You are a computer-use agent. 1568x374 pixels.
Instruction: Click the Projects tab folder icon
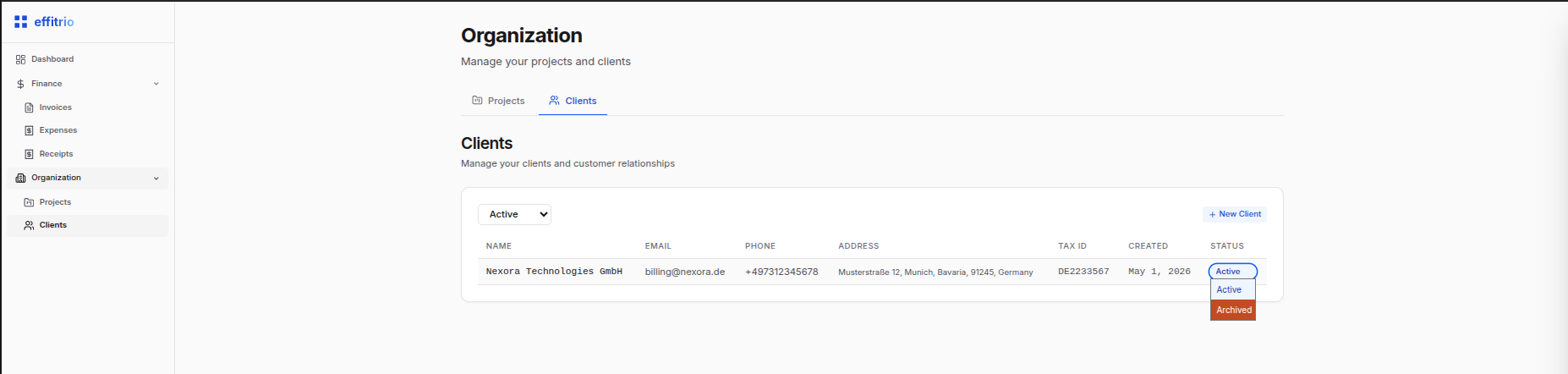[477, 100]
